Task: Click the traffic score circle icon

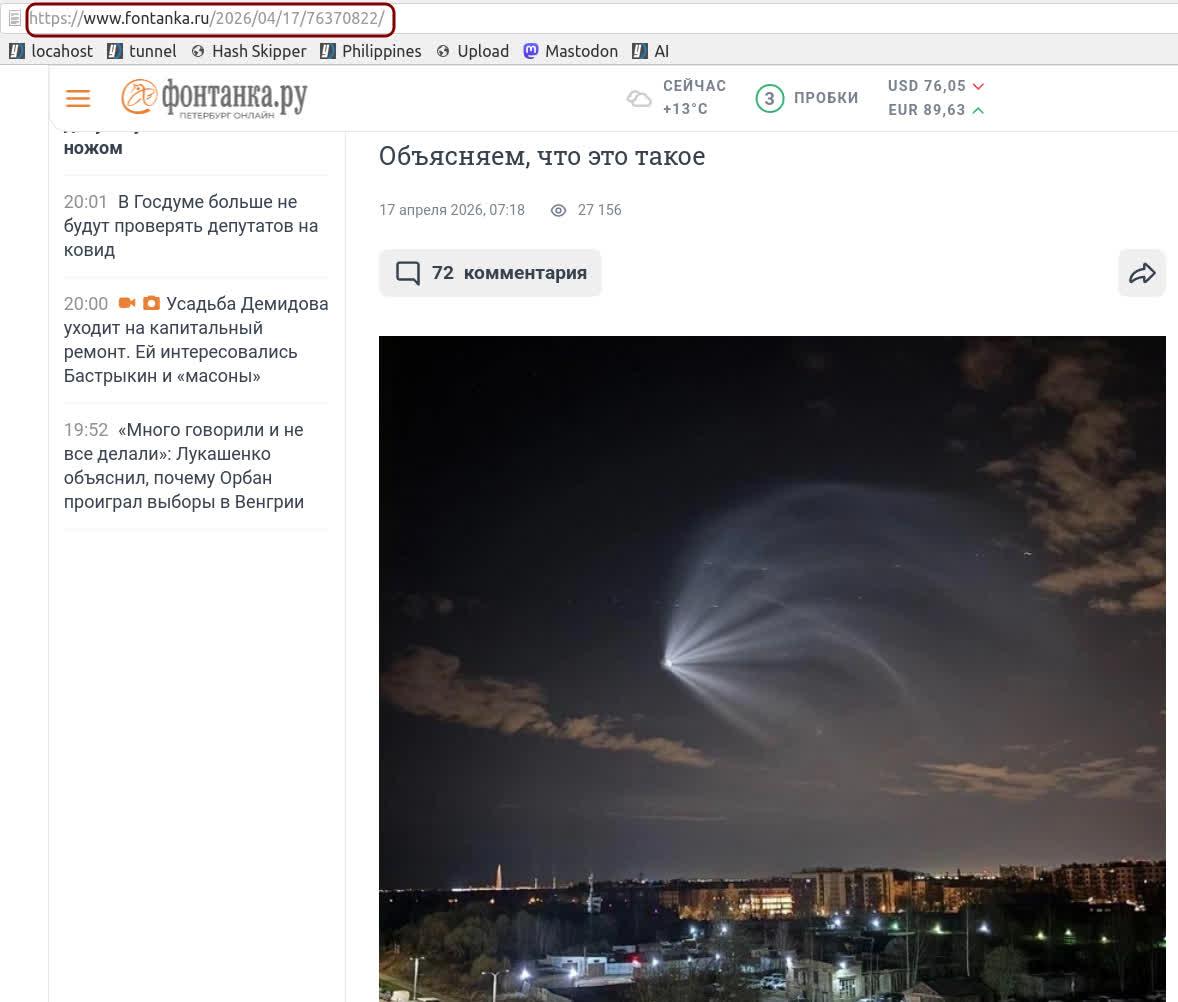Action: 769,98
